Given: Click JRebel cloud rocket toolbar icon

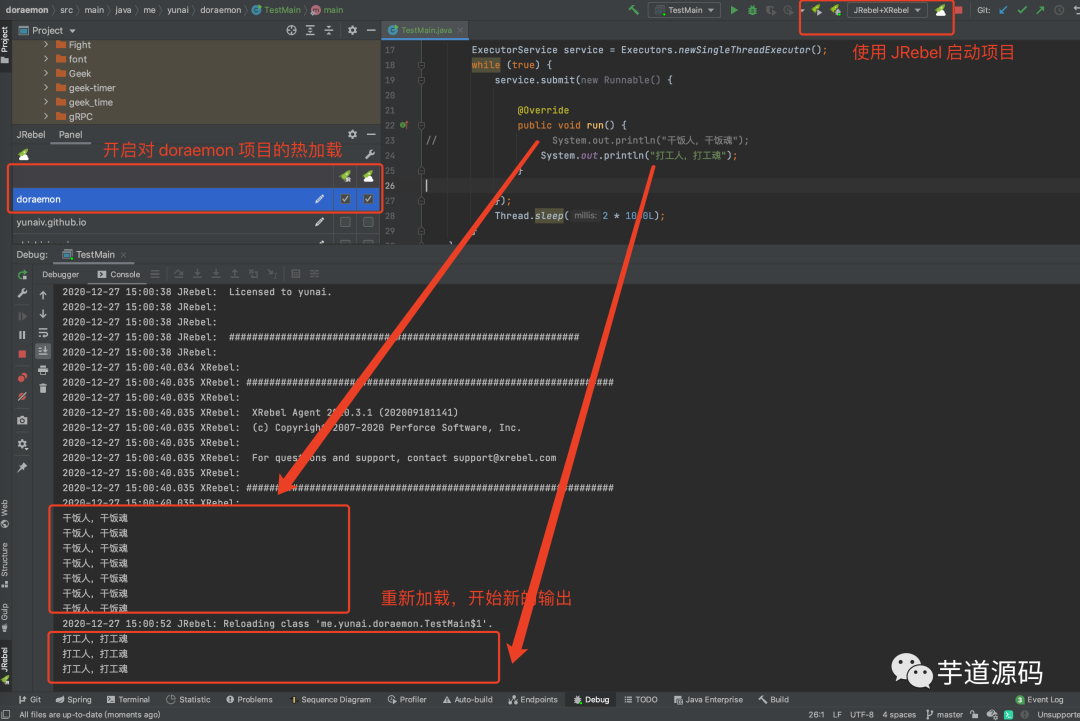Looking at the screenshot, I should [940, 10].
